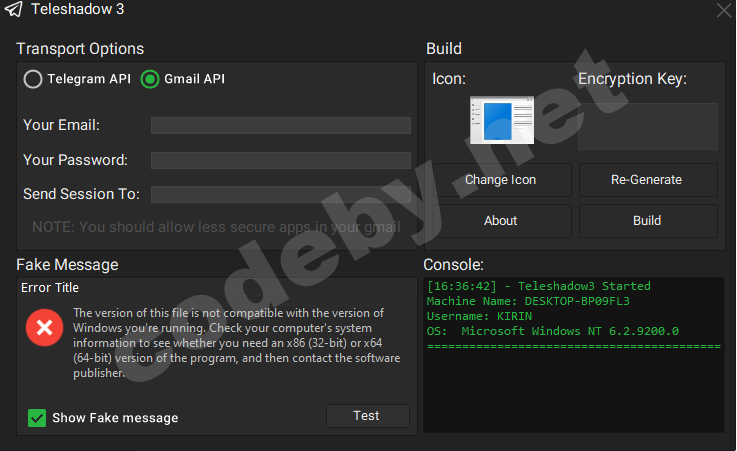Click the 'Build' section heading
This screenshot has height=451, width=737.
click(x=444, y=49)
